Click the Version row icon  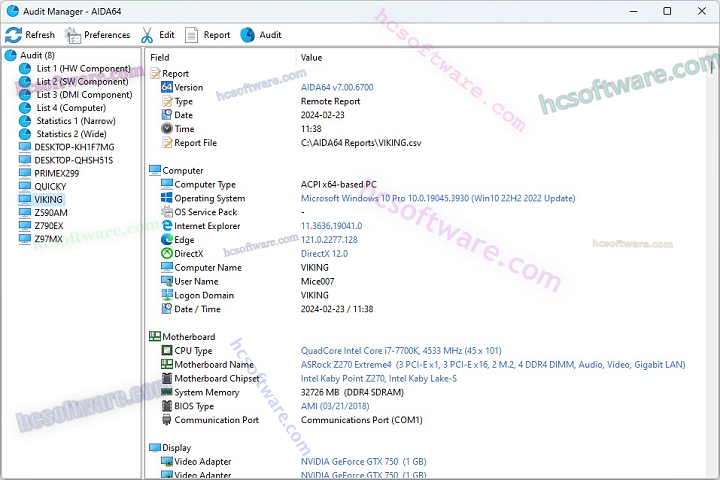coord(167,87)
